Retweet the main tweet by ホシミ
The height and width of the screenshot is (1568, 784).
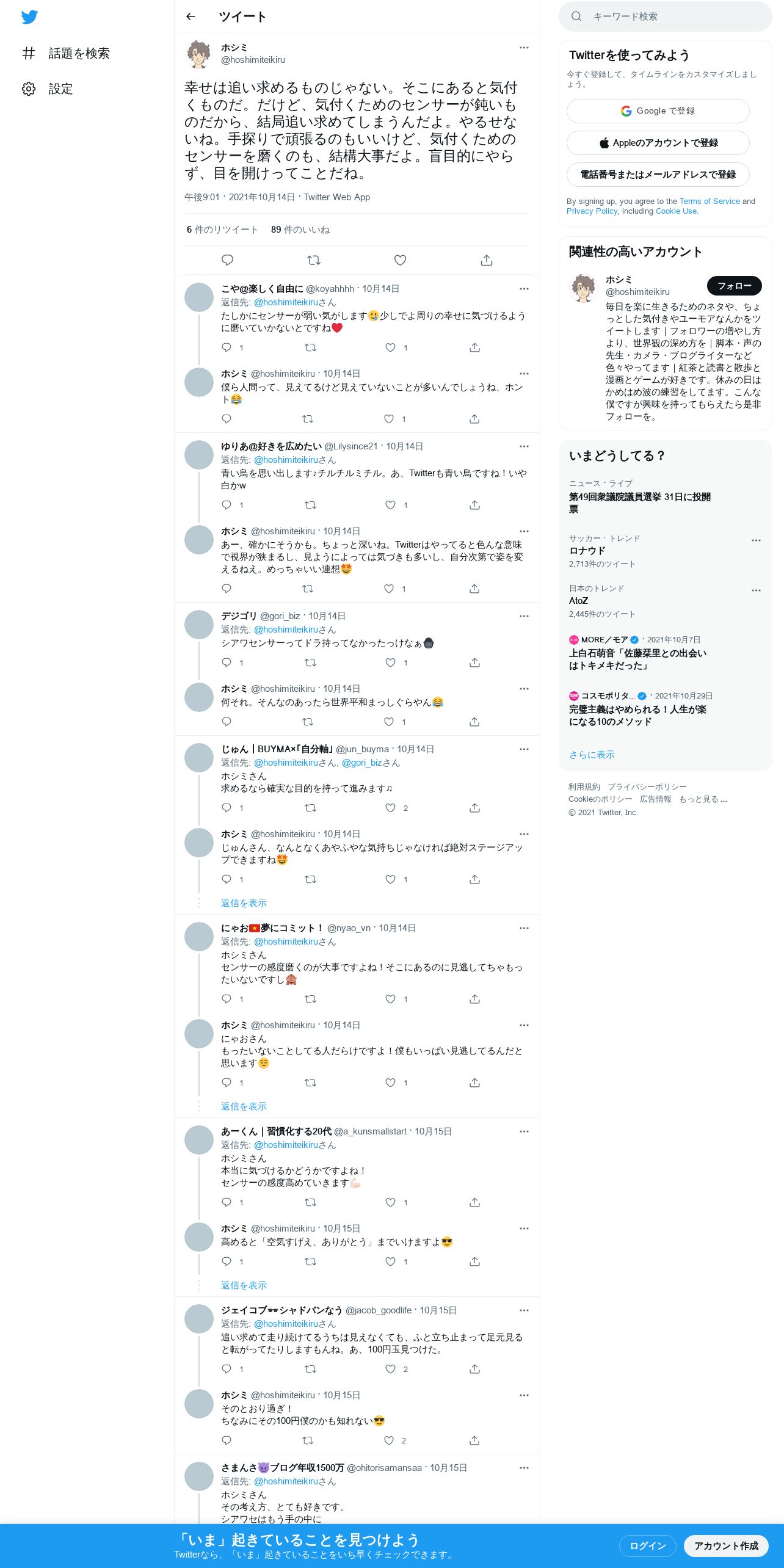[x=314, y=260]
